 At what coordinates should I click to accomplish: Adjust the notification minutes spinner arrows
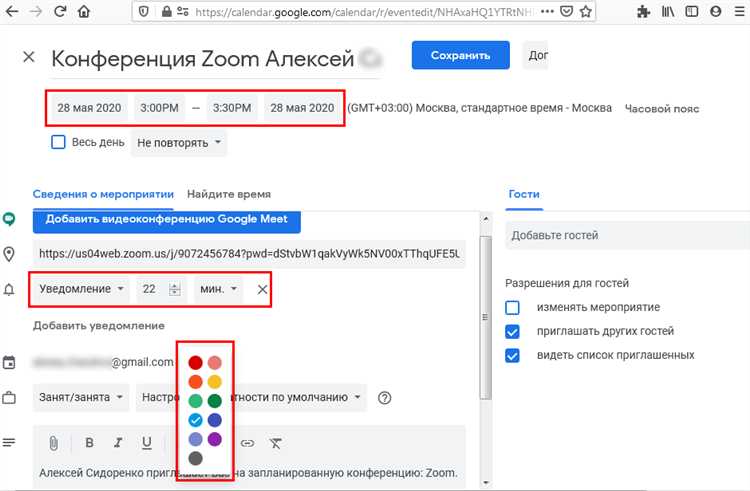tap(175, 289)
